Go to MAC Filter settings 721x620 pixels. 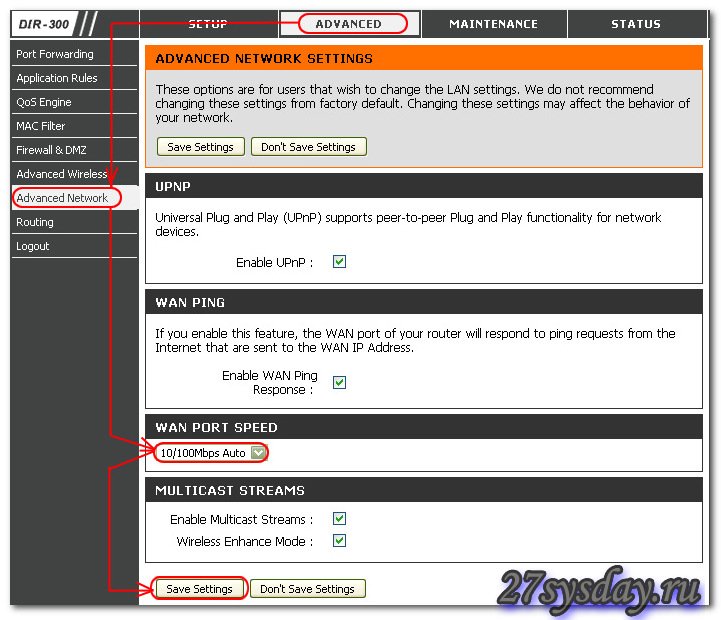pos(74,126)
